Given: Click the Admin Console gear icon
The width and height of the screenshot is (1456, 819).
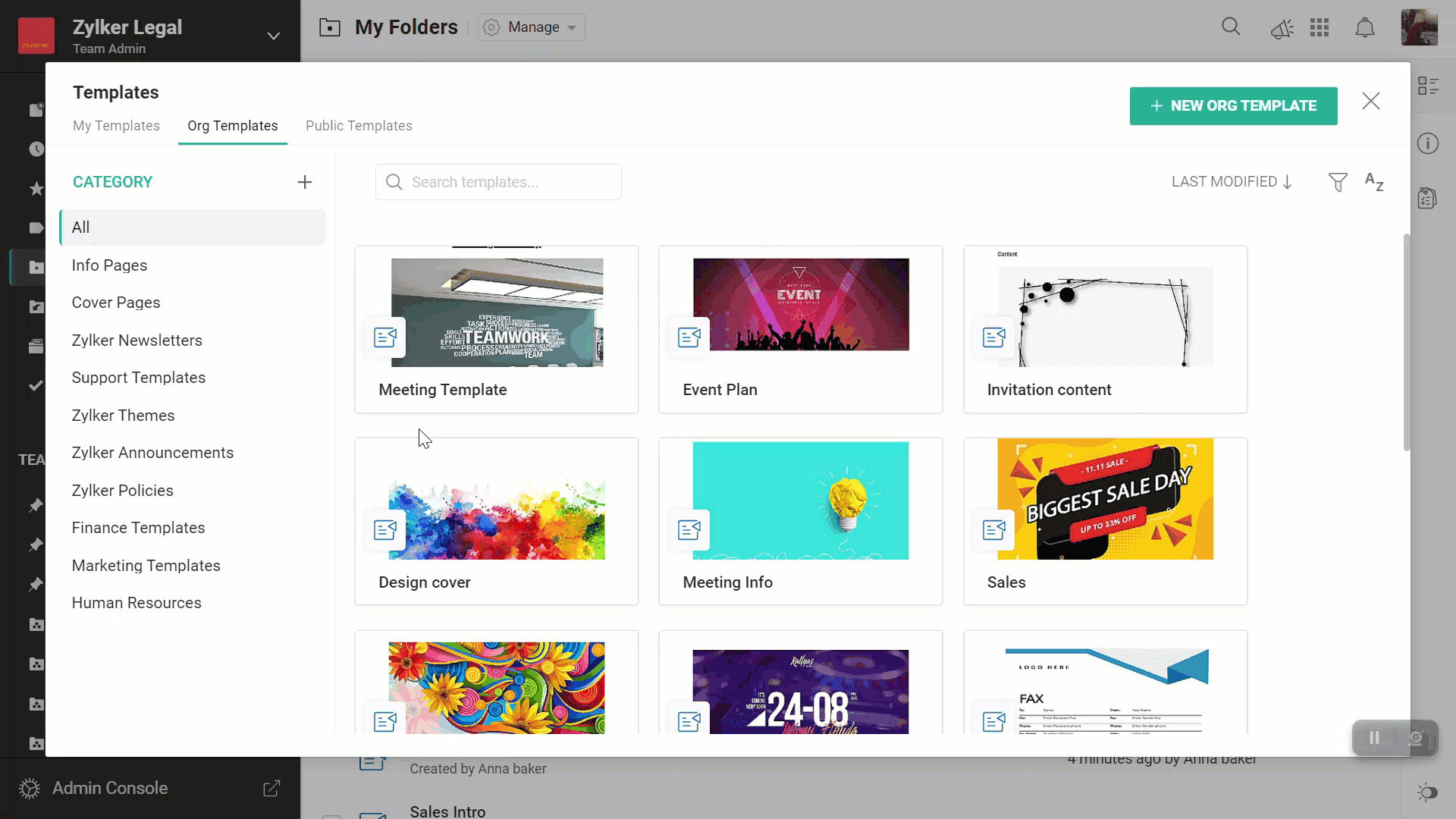Looking at the screenshot, I should (x=29, y=789).
